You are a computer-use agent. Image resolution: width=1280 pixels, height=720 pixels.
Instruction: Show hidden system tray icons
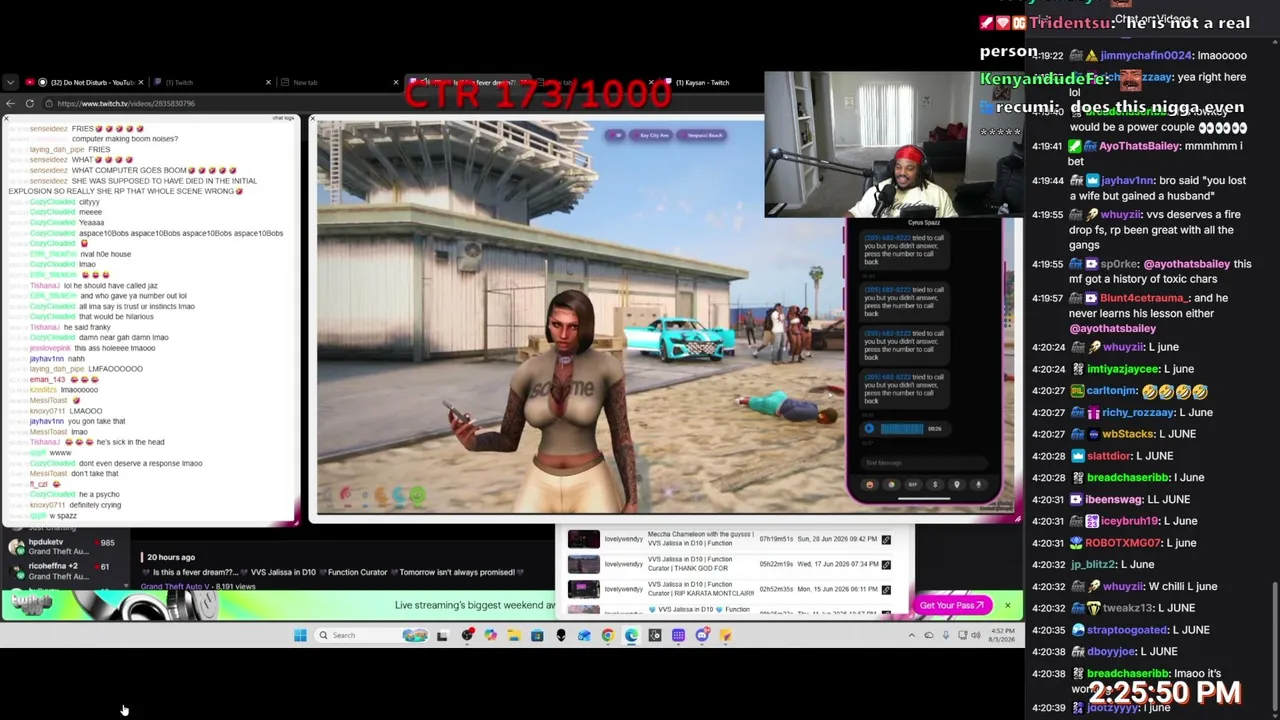(911, 635)
